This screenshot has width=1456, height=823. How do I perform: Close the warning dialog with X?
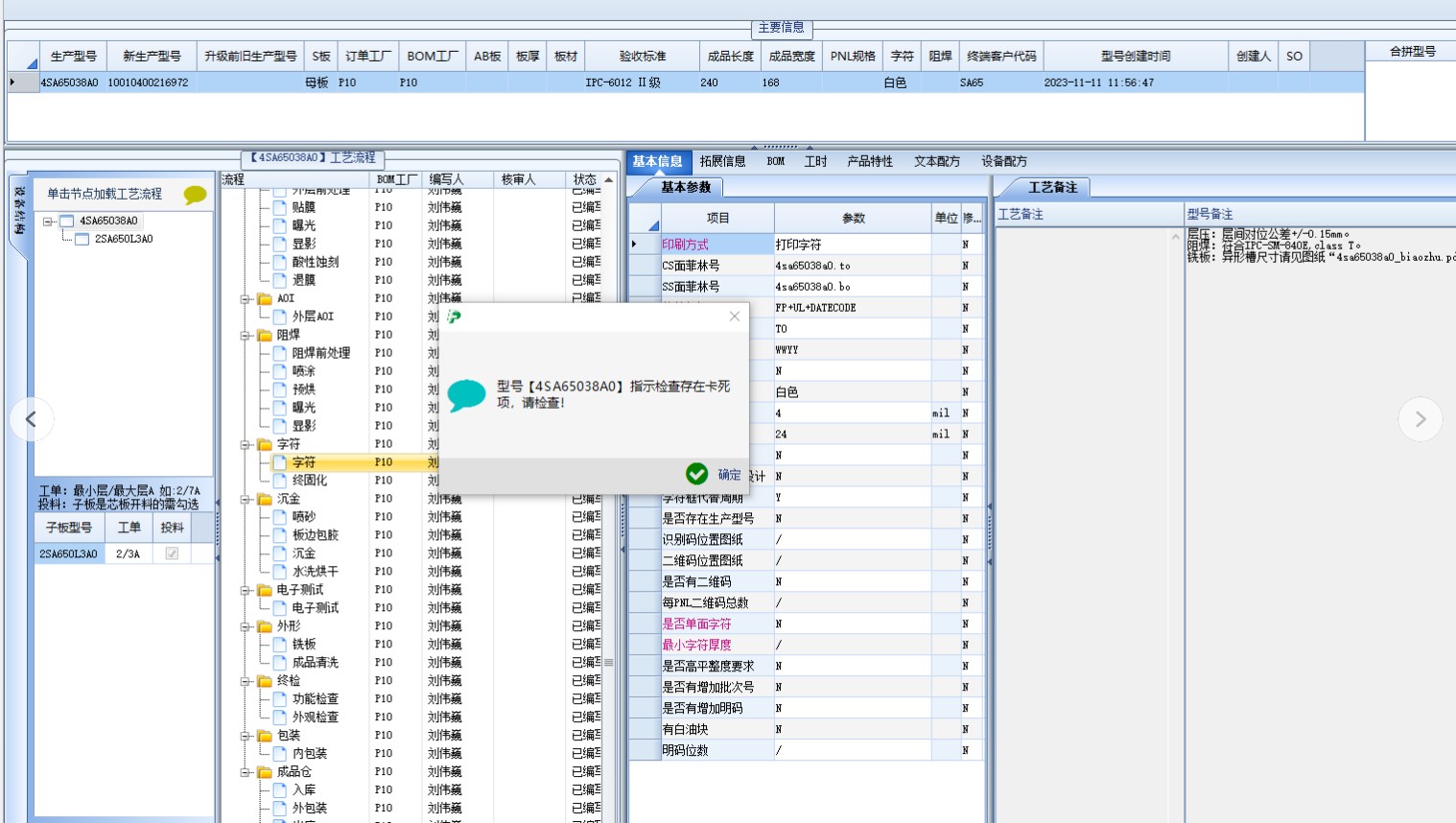pyautogui.click(x=735, y=317)
